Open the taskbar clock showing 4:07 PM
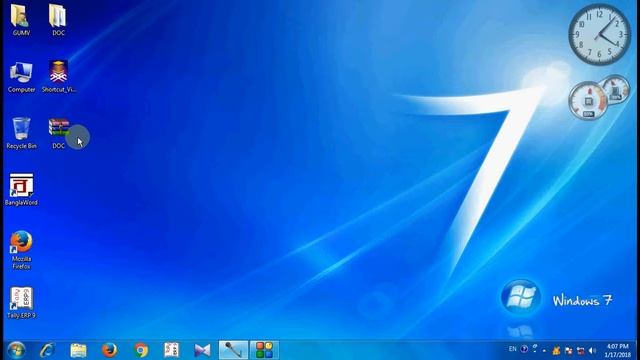 (x=618, y=351)
